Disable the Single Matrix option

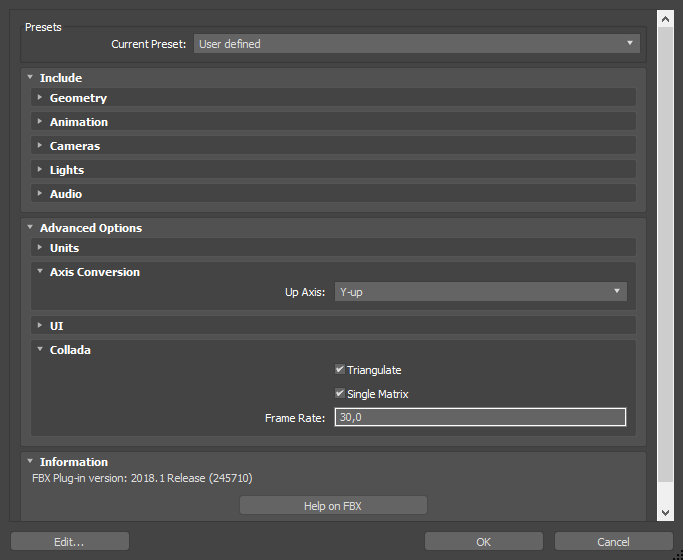click(x=340, y=394)
